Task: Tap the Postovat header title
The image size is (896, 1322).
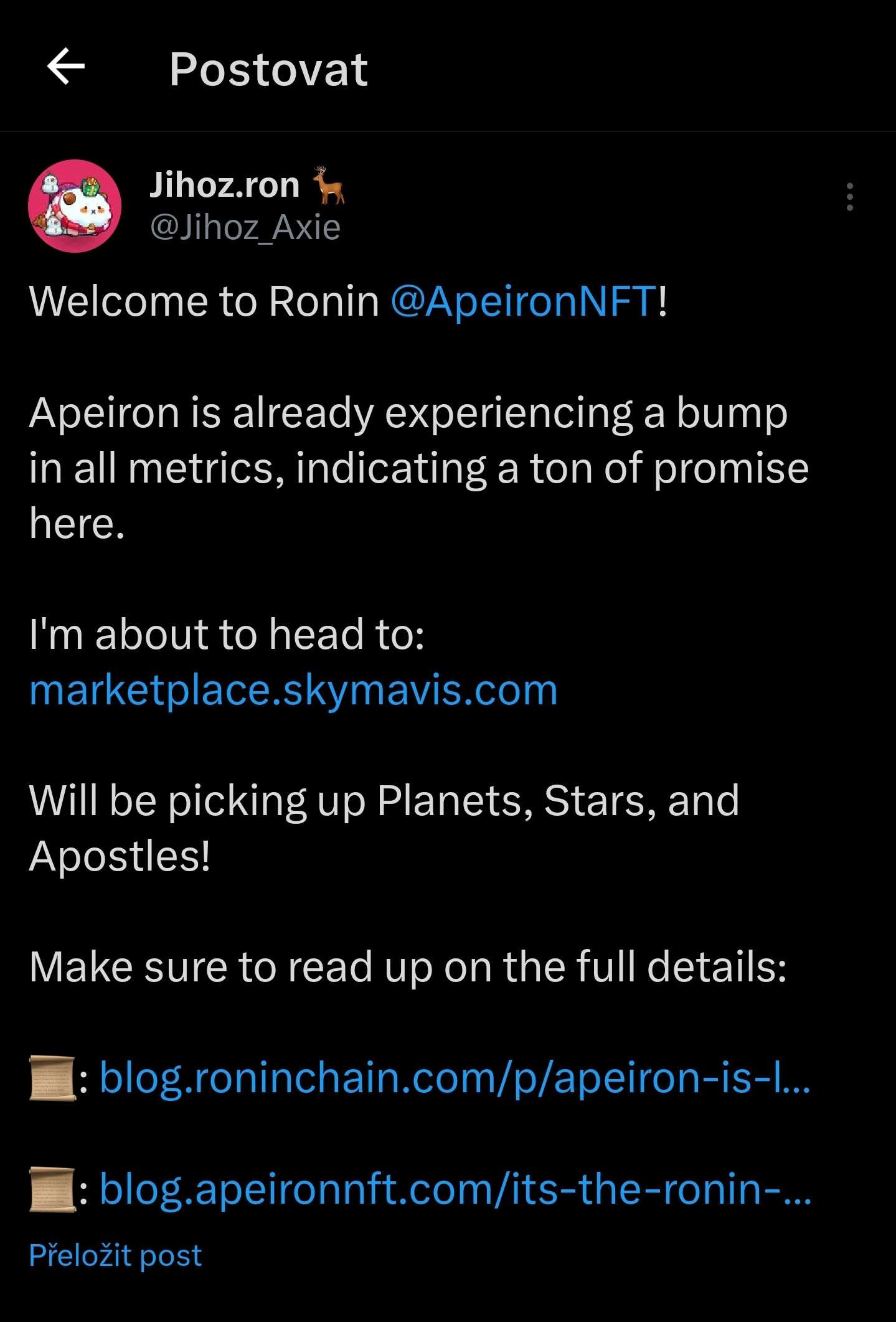Action: pos(268,68)
